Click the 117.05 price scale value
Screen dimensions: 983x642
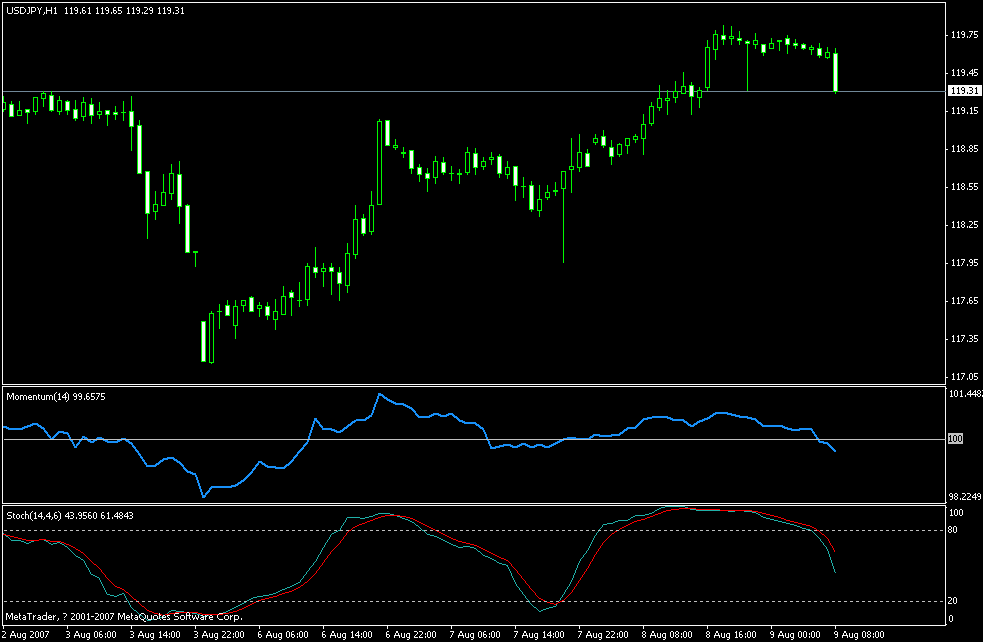click(966, 375)
